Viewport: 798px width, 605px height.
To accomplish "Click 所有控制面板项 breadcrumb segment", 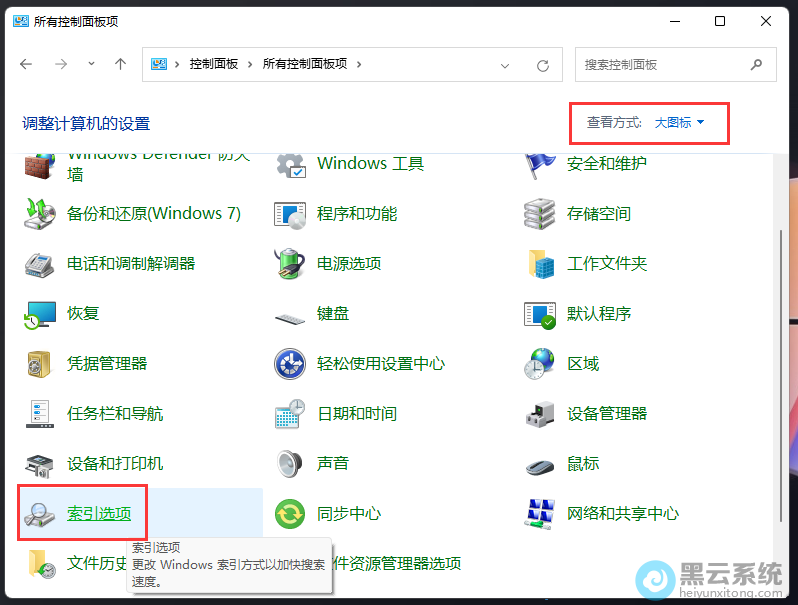I will point(304,64).
